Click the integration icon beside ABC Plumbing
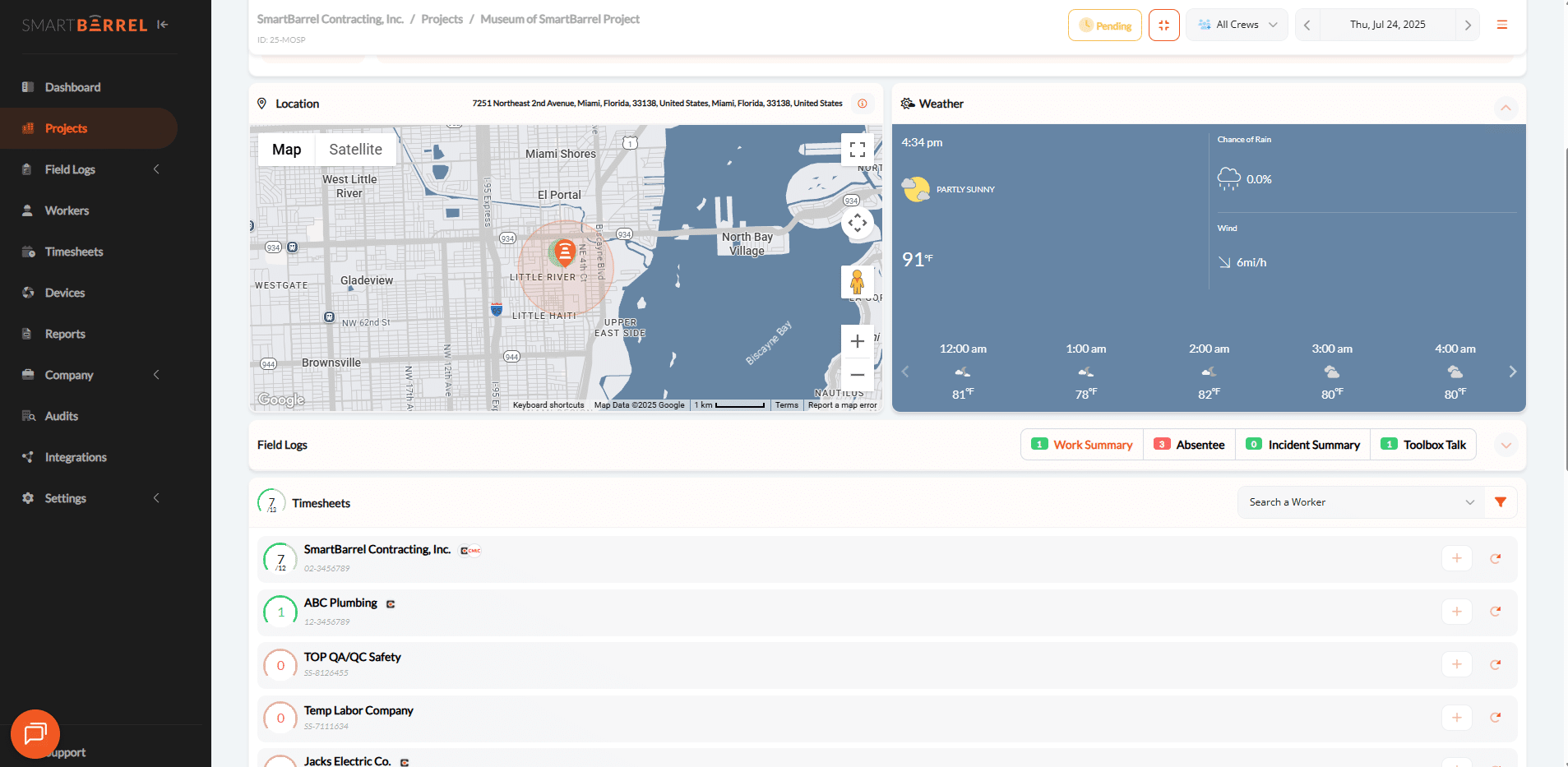Viewport: 1568px width, 767px height. tap(391, 604)
